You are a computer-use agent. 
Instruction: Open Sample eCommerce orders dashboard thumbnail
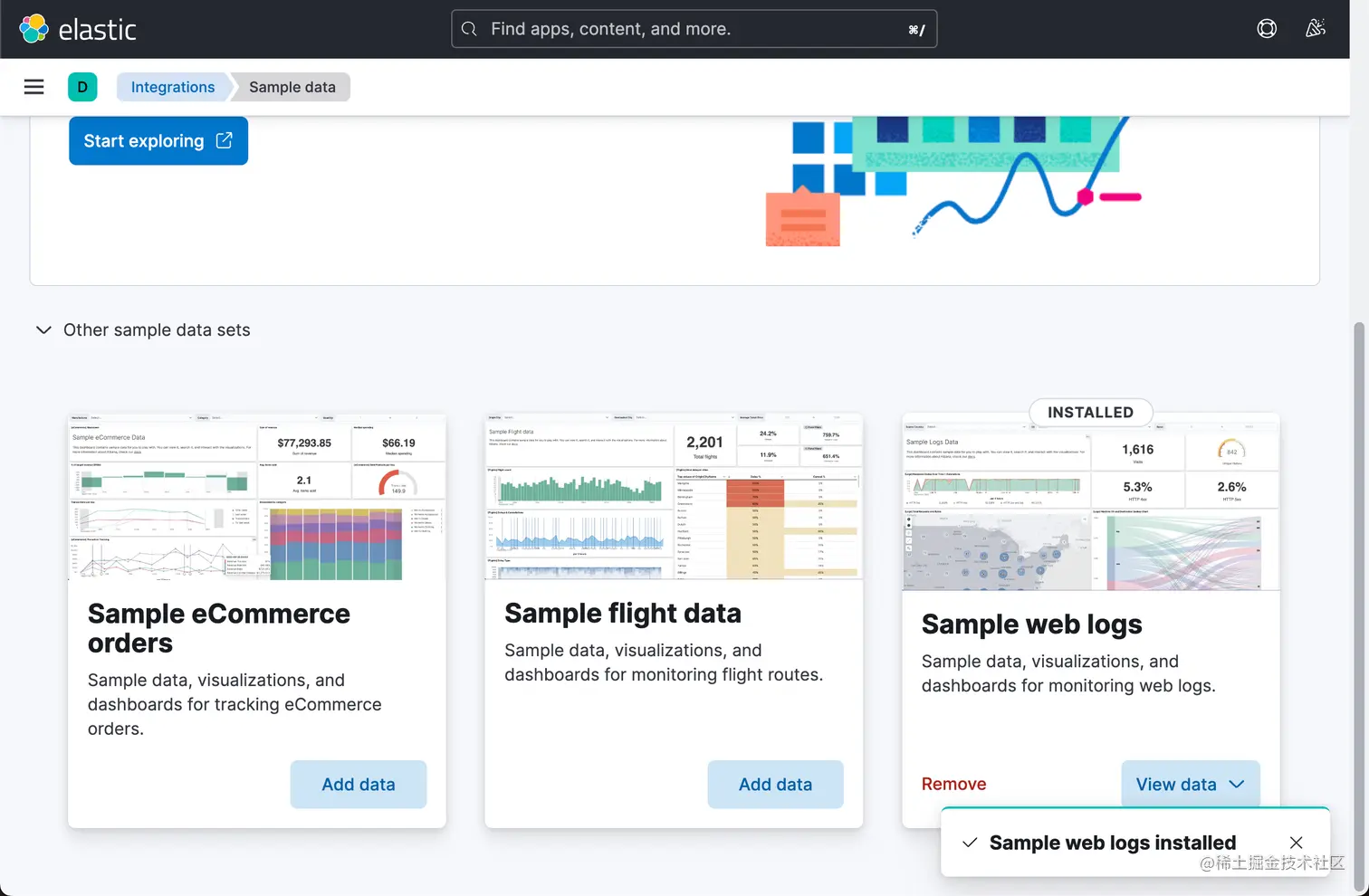pyautogui.click(x=257, y=497)
